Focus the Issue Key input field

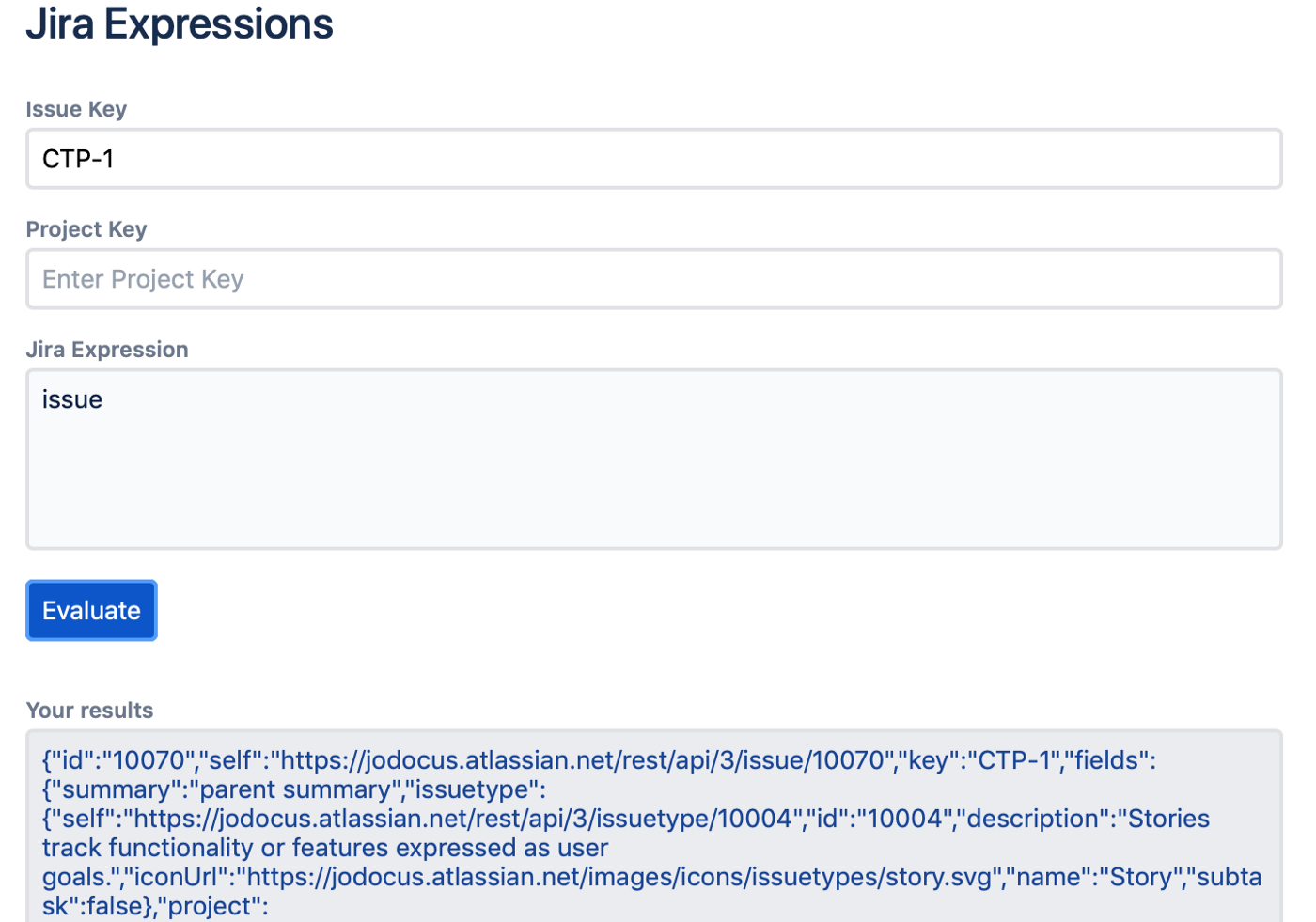(x=653, y=159)
